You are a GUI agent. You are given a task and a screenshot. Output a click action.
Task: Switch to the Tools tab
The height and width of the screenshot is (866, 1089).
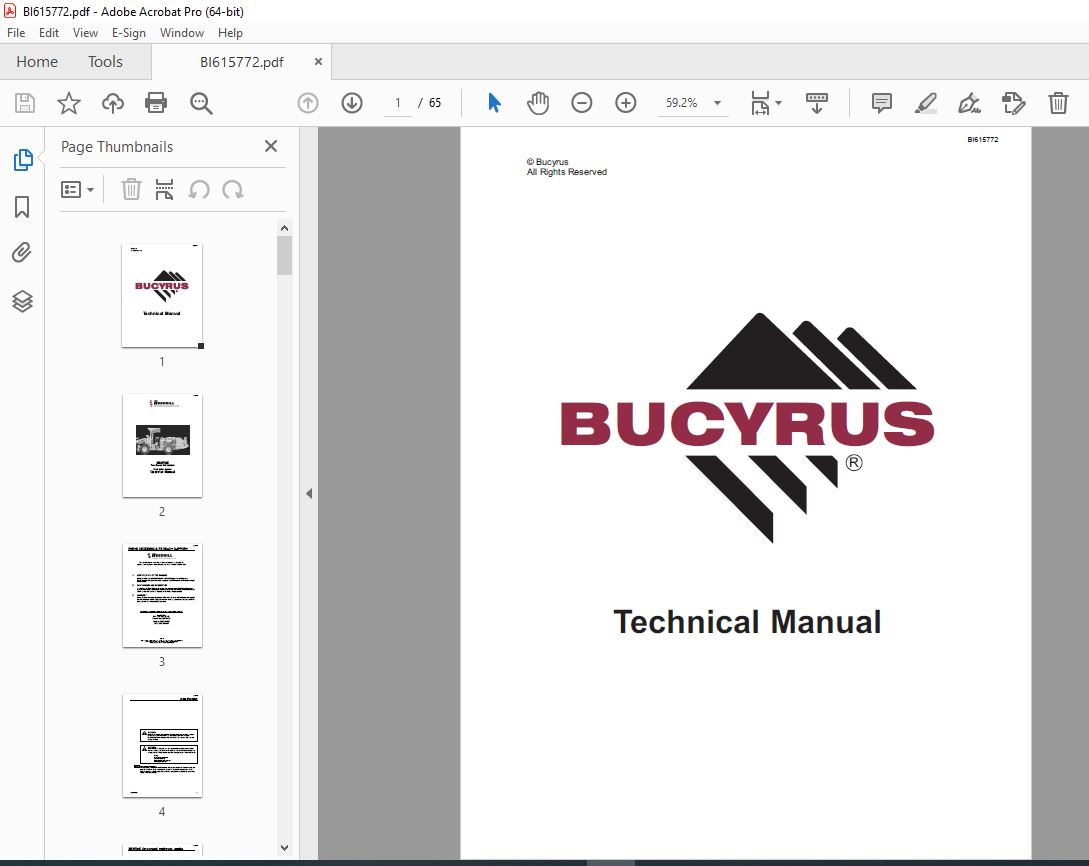tap(105, 62)
